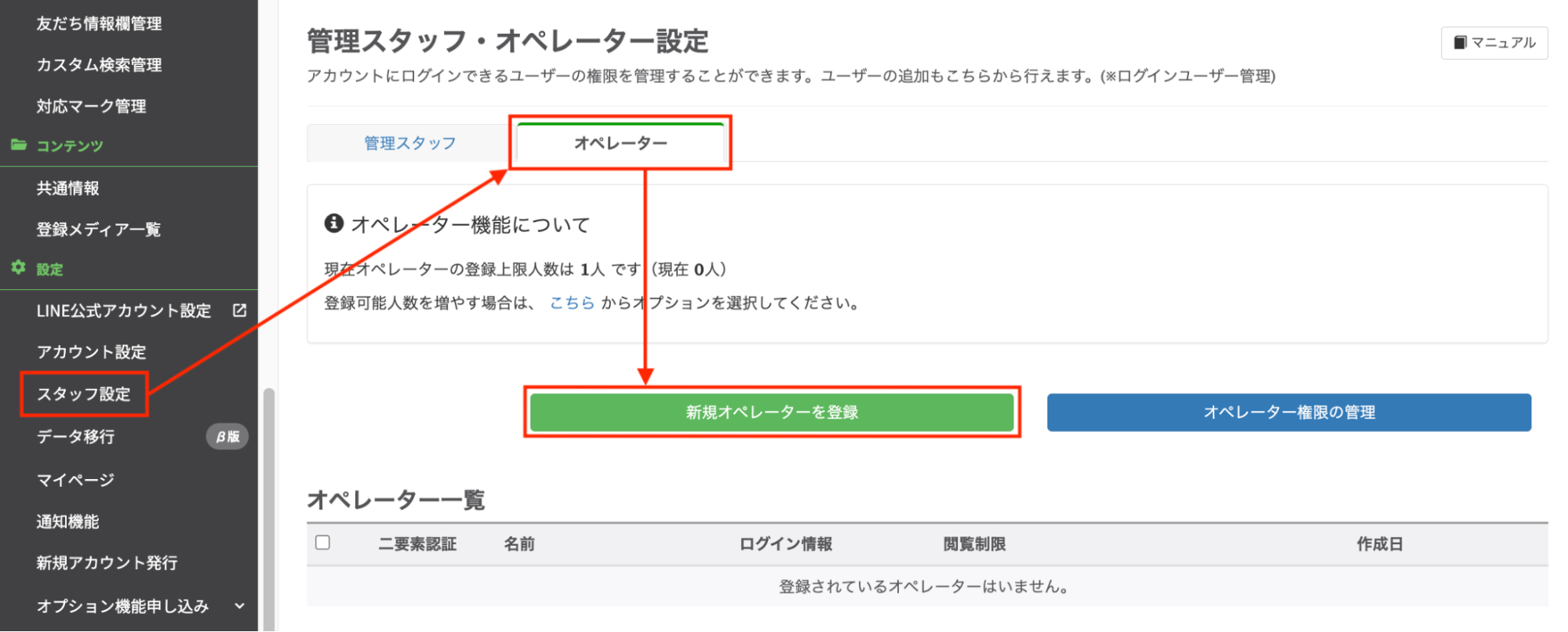
Task: Click the 新規オペレーターを登録 button
Action: pyautogui.click(x=772, y=412)
